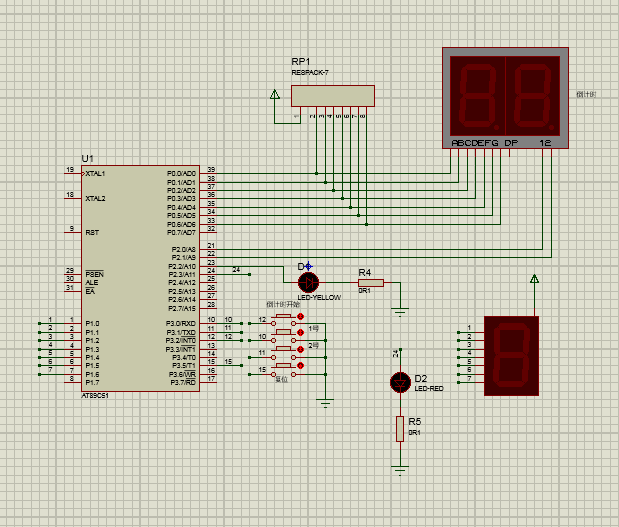
Task: Click the D2 reference label
Action: click(421, 379)
